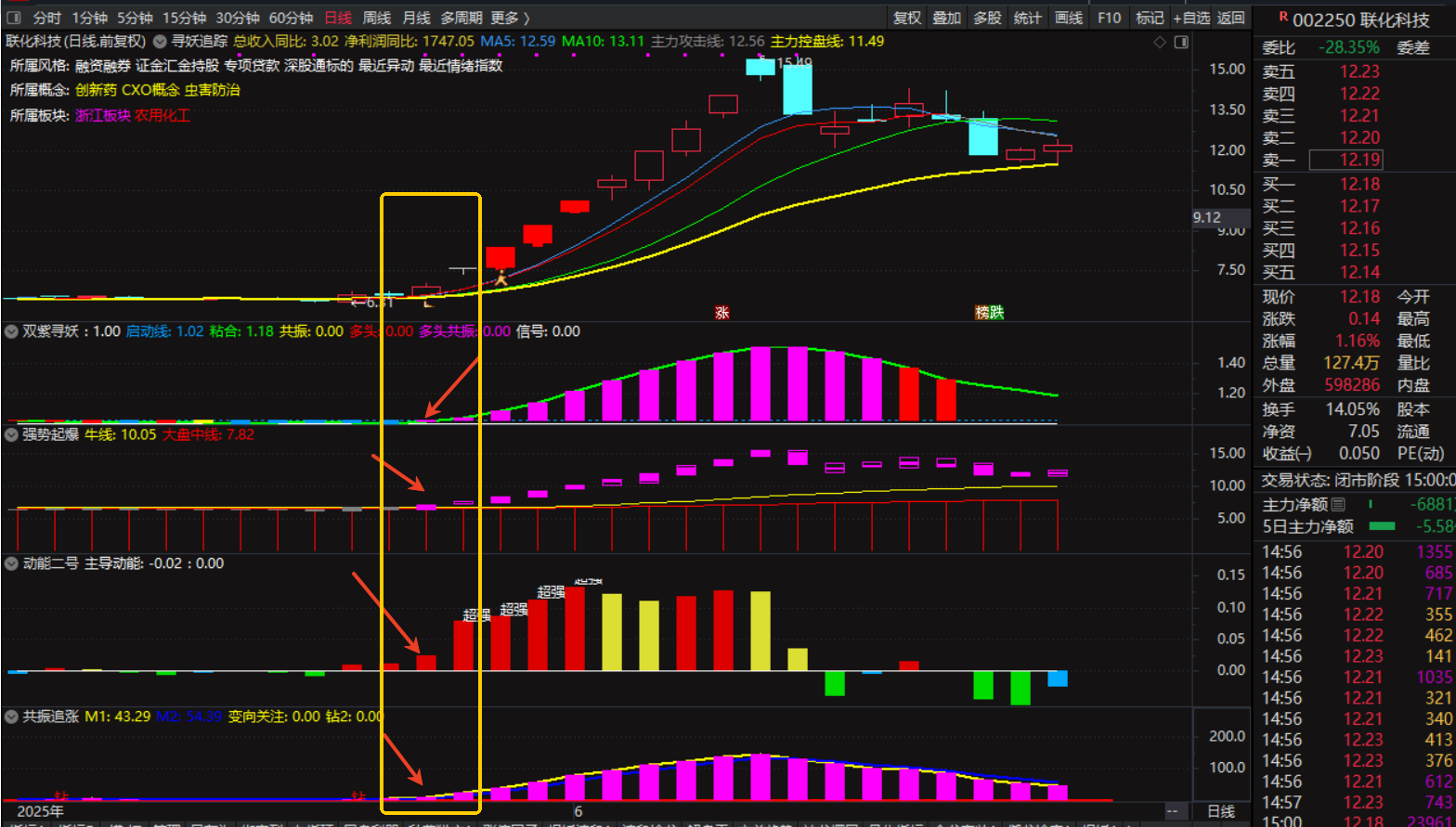This screenshot has width=1456, height=827.
Task: Toggle right info panel icon on chart
Action: [x=1181, y=43]
